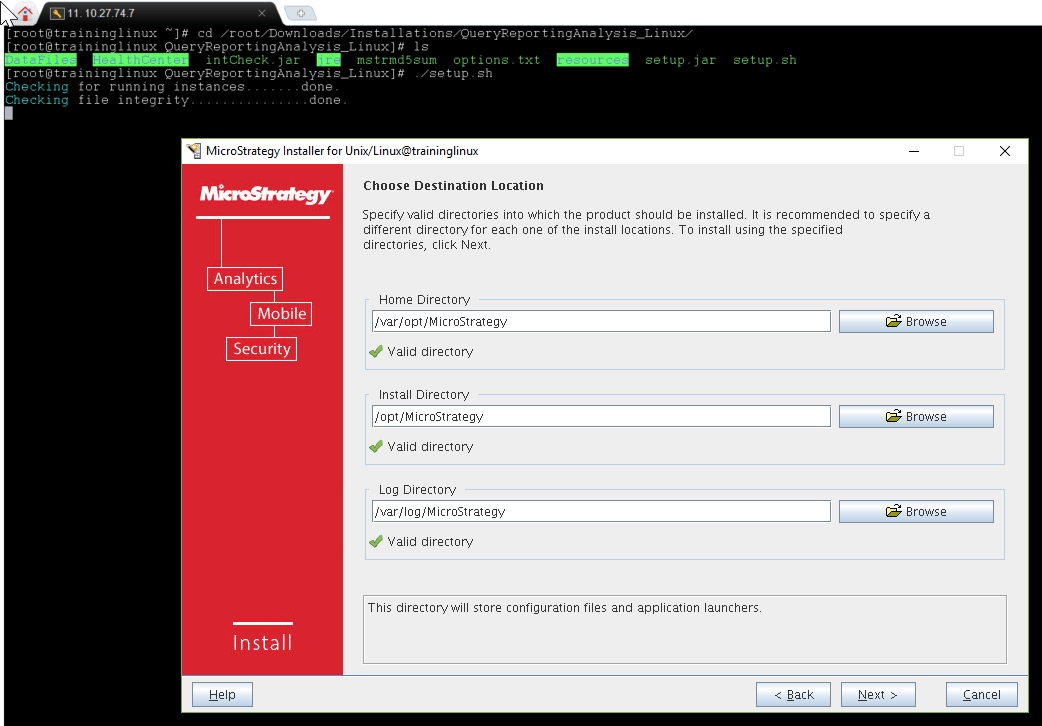Browse for the Log Directory

(x=915, y=511)
